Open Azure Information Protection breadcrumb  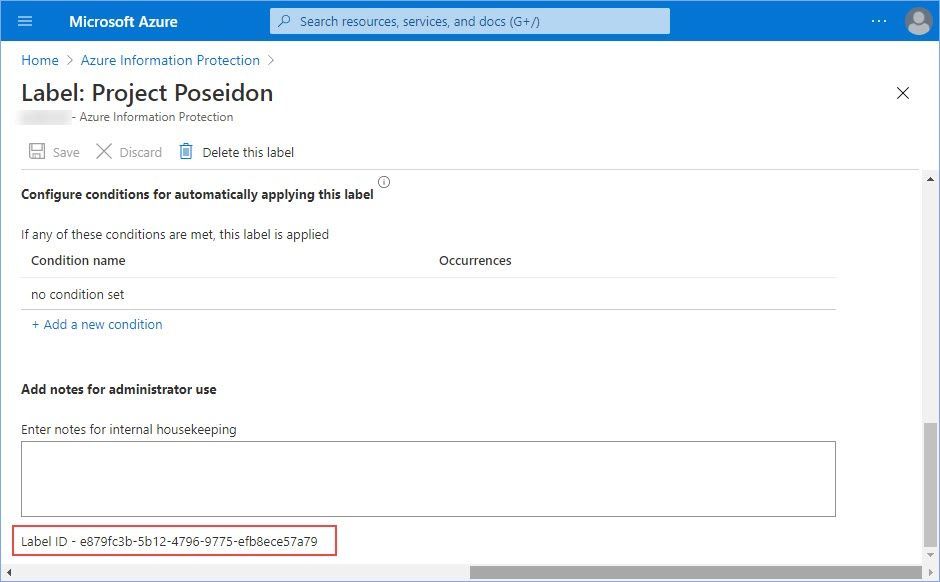point(170,61)
